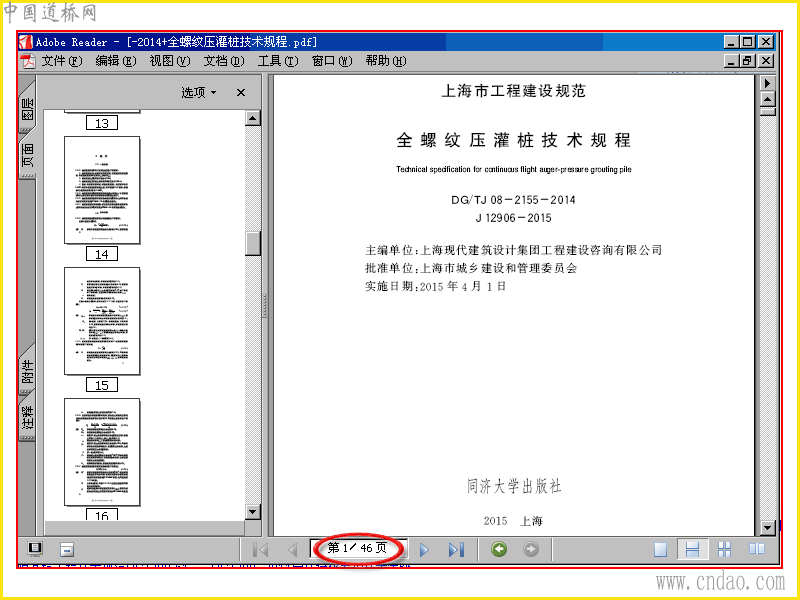Switch to the 图层 layers tab

pos(28,109)
